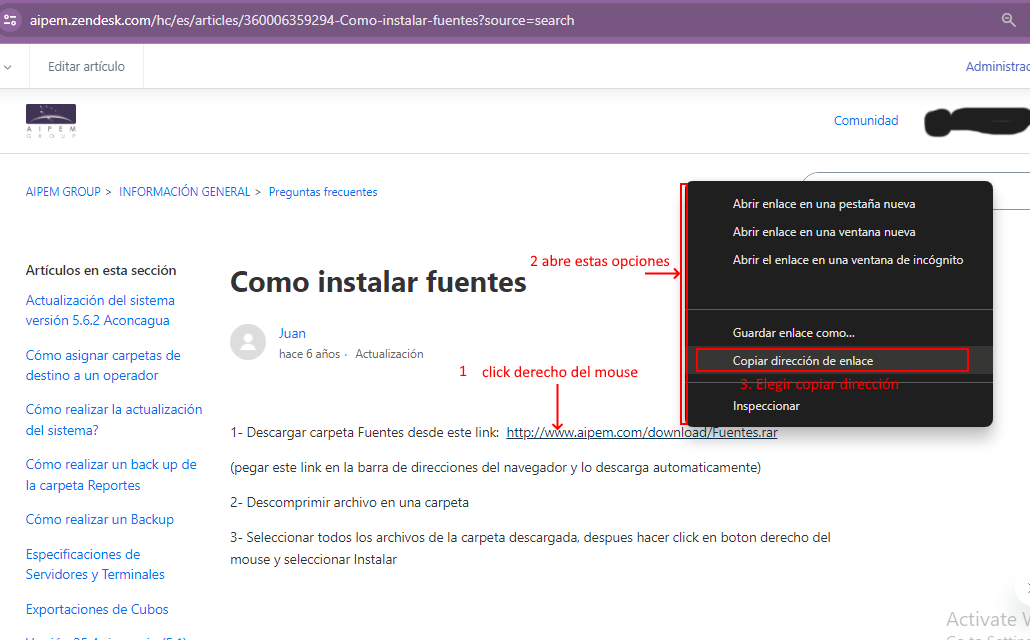This screenshot has height=640, width=1030.
Task: Click Juan's avatar image
Action: click(248, 342)
